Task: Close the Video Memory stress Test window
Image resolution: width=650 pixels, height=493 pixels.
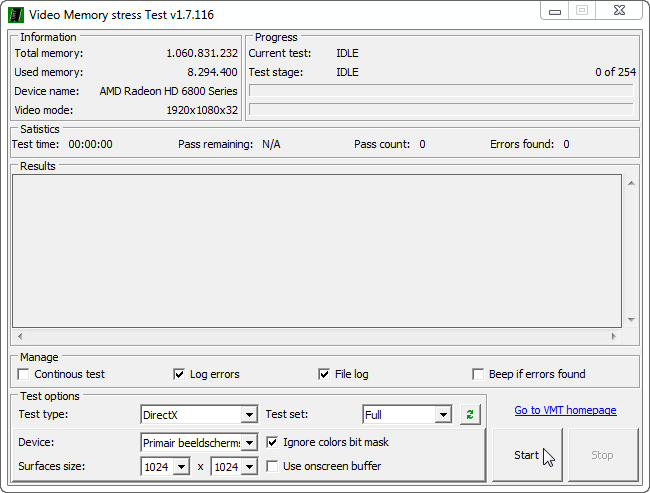Action: [x=619, y=11]
